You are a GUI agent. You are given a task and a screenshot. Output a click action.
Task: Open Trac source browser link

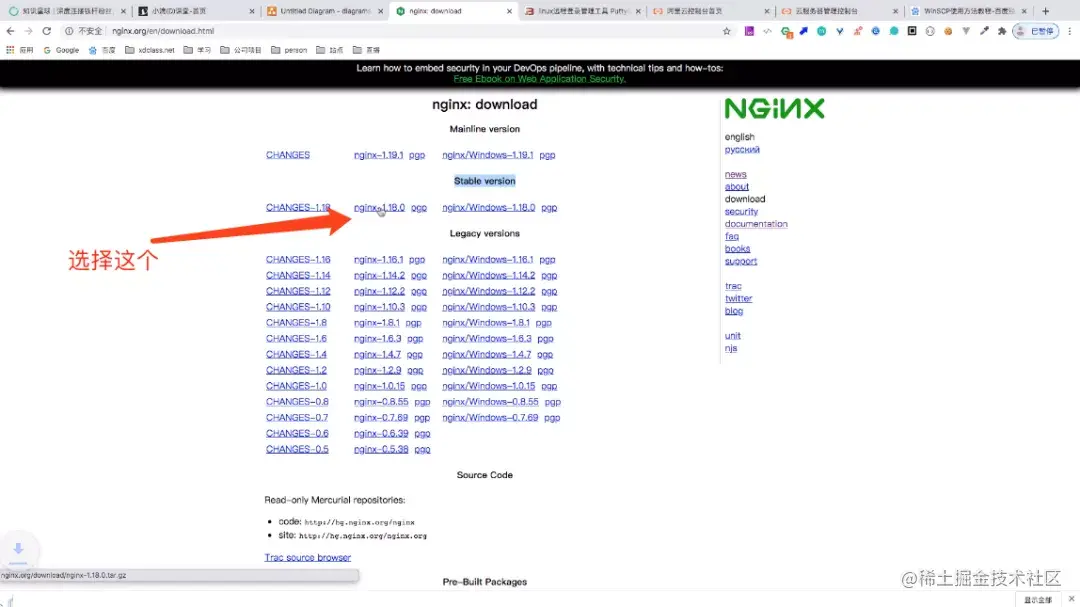click(x=308, y=558)
